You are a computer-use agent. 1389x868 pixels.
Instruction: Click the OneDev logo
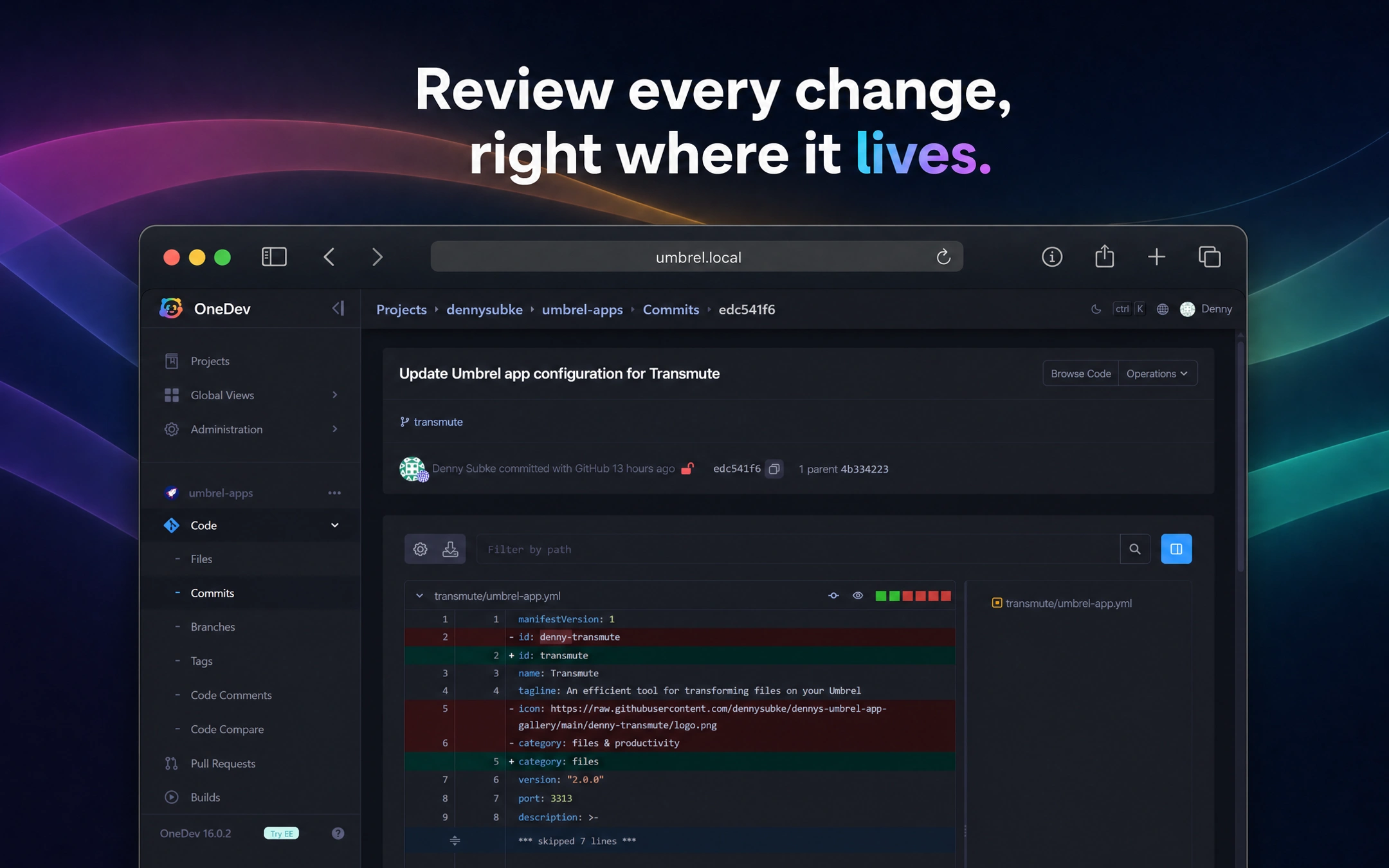click(171, 309)
